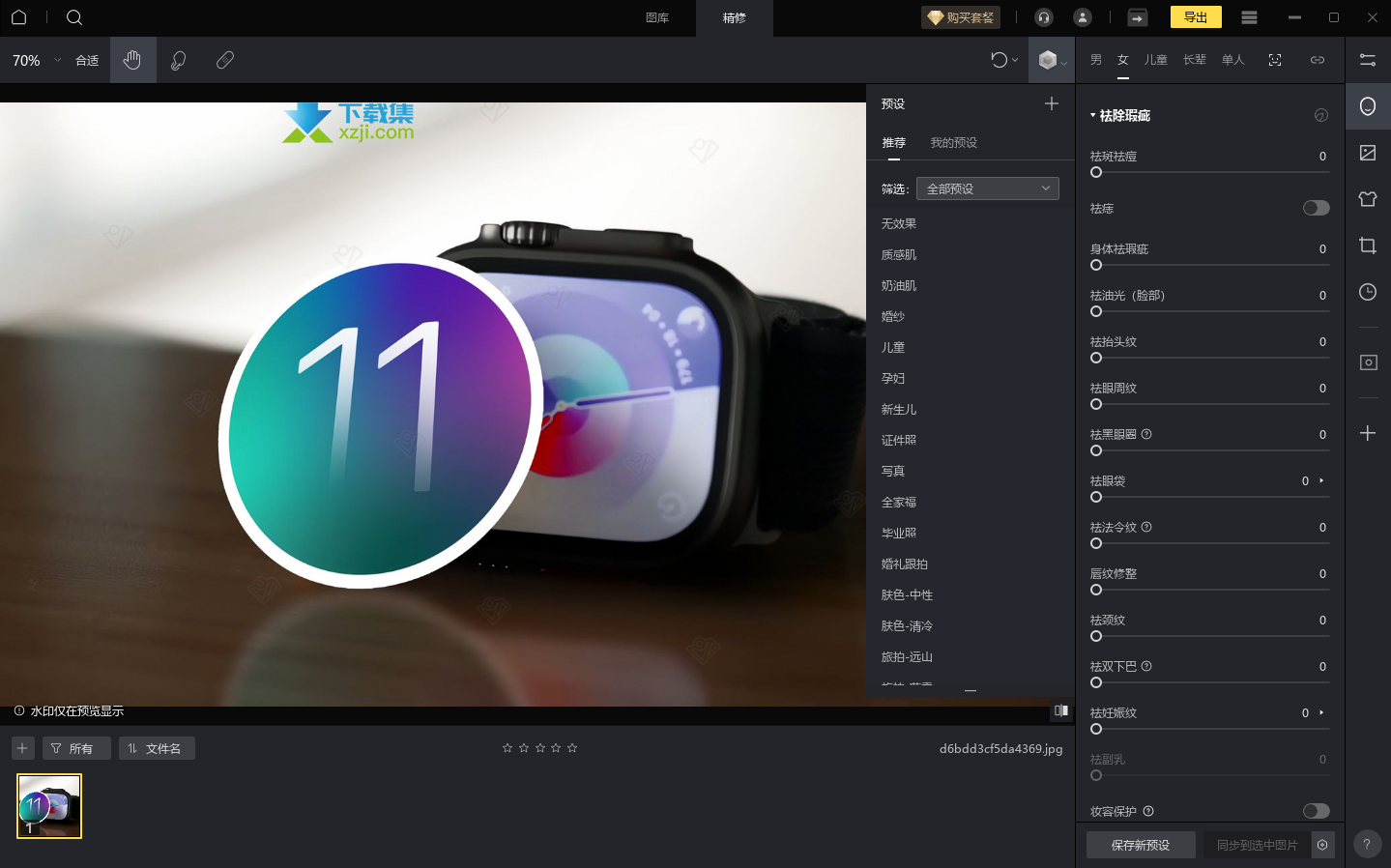Click the home icon in the title bar
The image size is (1391, 868).
18,17
